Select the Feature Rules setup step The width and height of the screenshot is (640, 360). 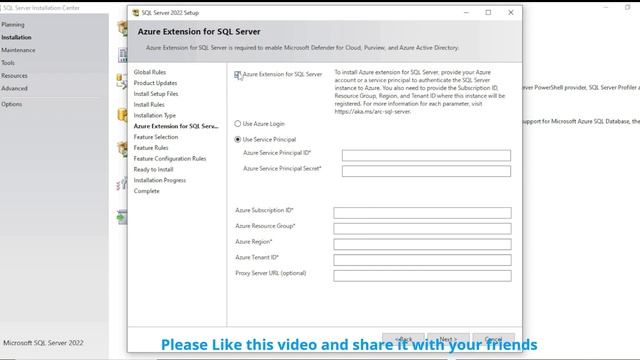(x=151, y=148)
